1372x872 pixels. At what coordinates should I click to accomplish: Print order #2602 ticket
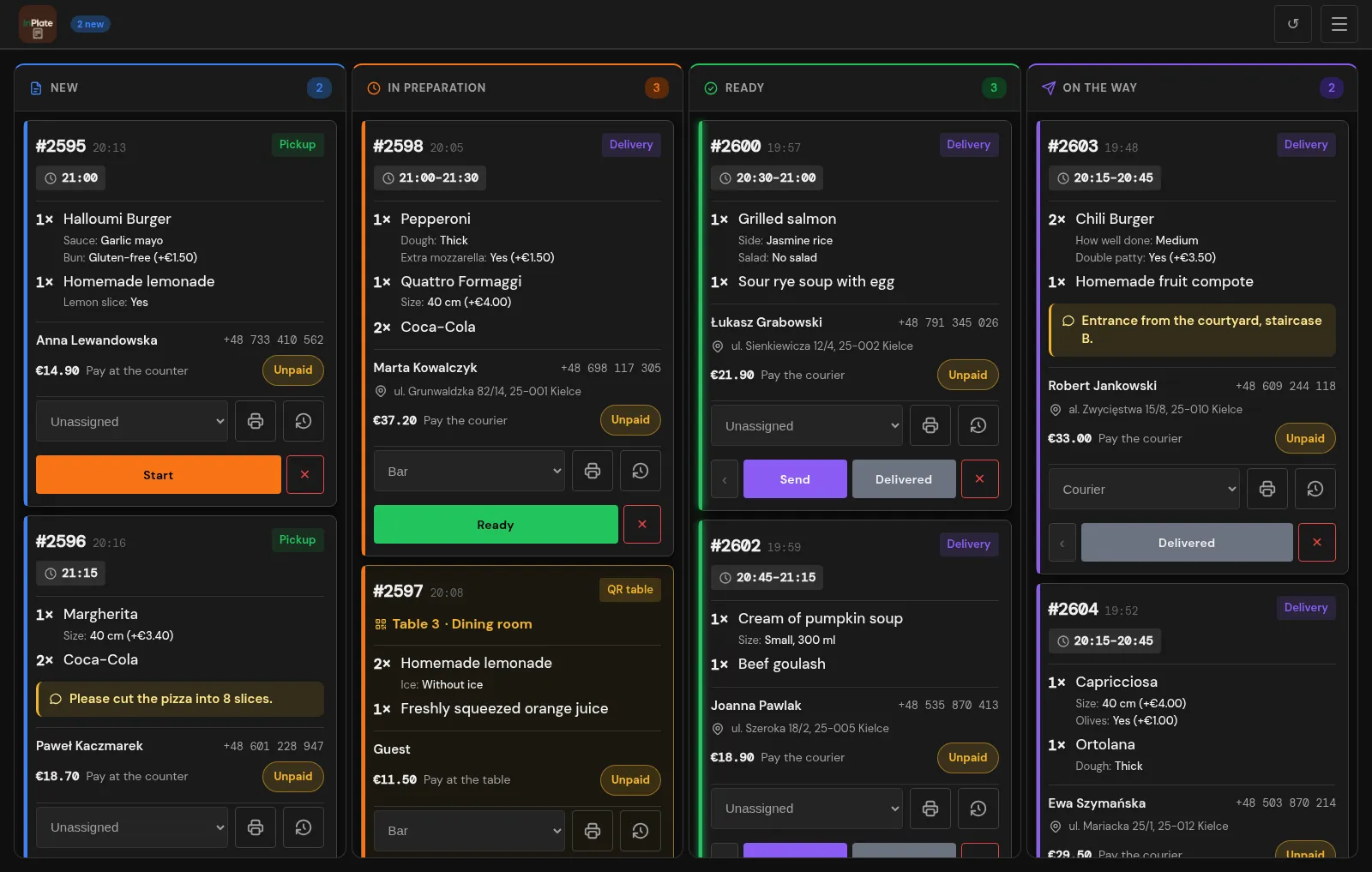[x=930, y=809]
